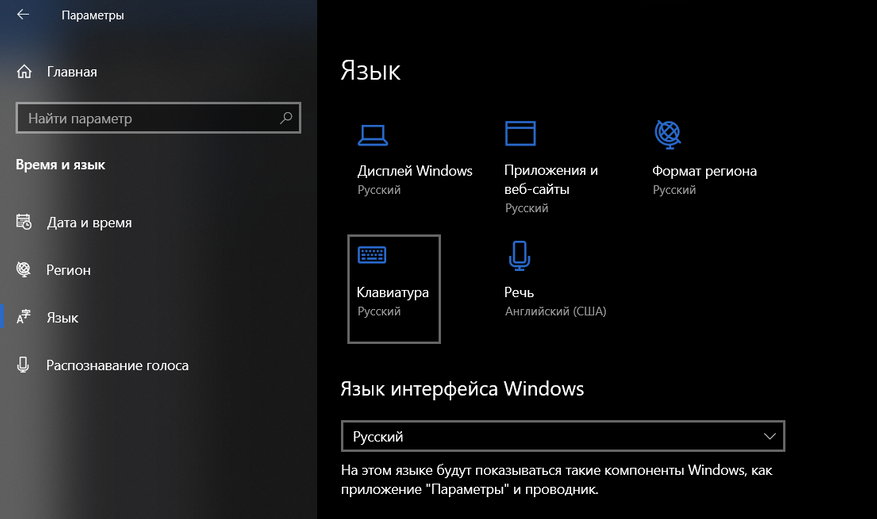Click the home icon next to Главная

tap(24, 72)
